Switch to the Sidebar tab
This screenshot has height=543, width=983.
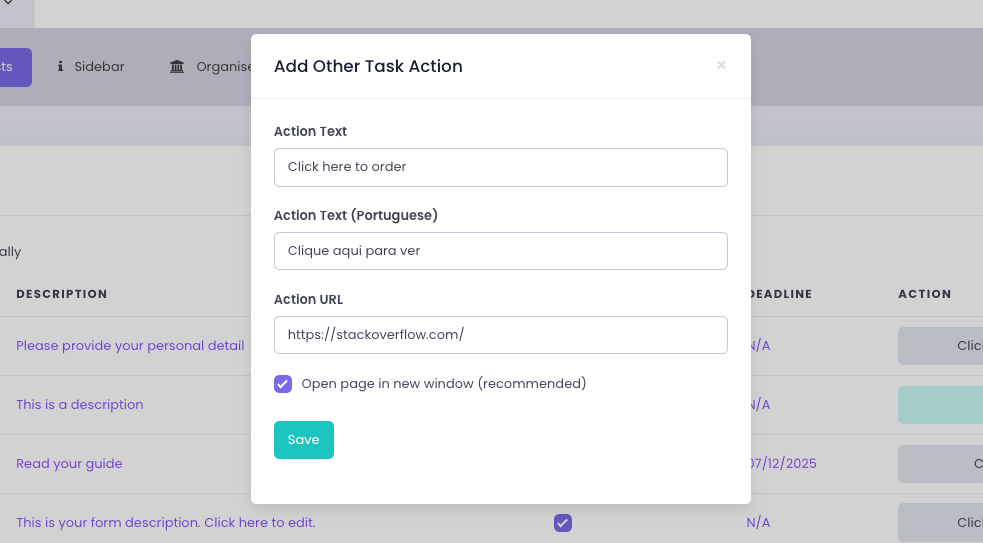(99, 67)
